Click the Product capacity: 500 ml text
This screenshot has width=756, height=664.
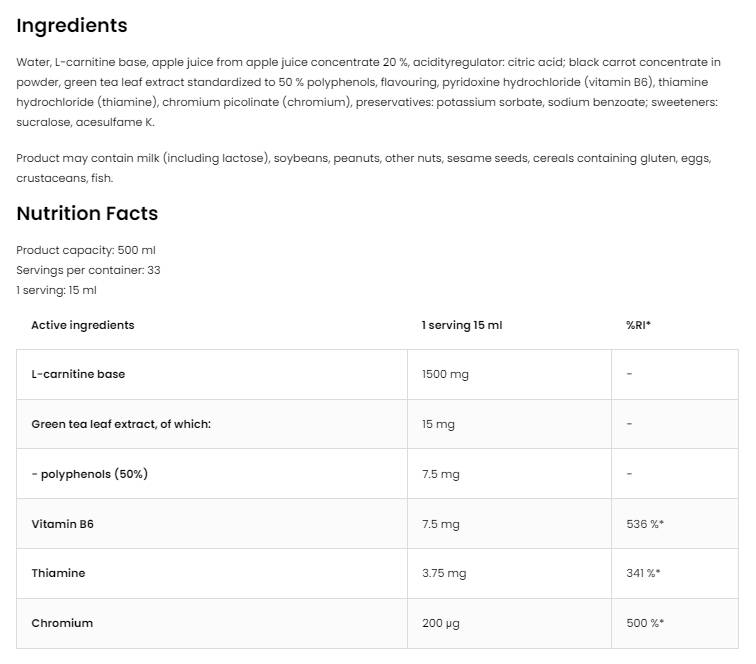[x=86, y=250]
